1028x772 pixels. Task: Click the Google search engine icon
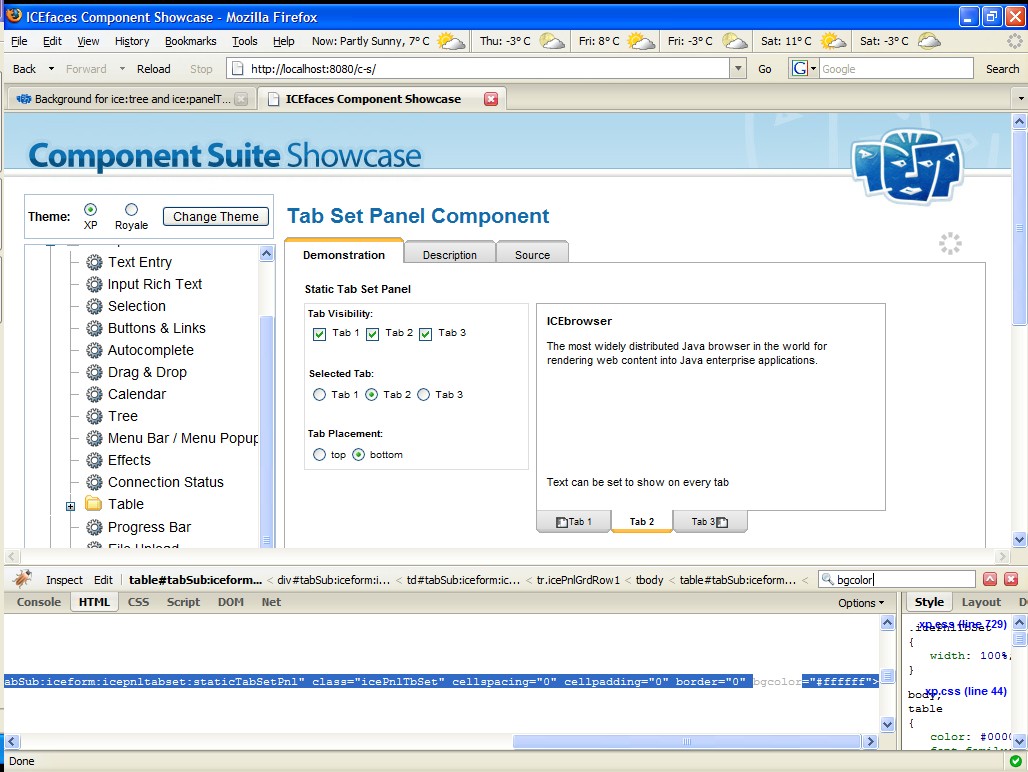[800, 68]
